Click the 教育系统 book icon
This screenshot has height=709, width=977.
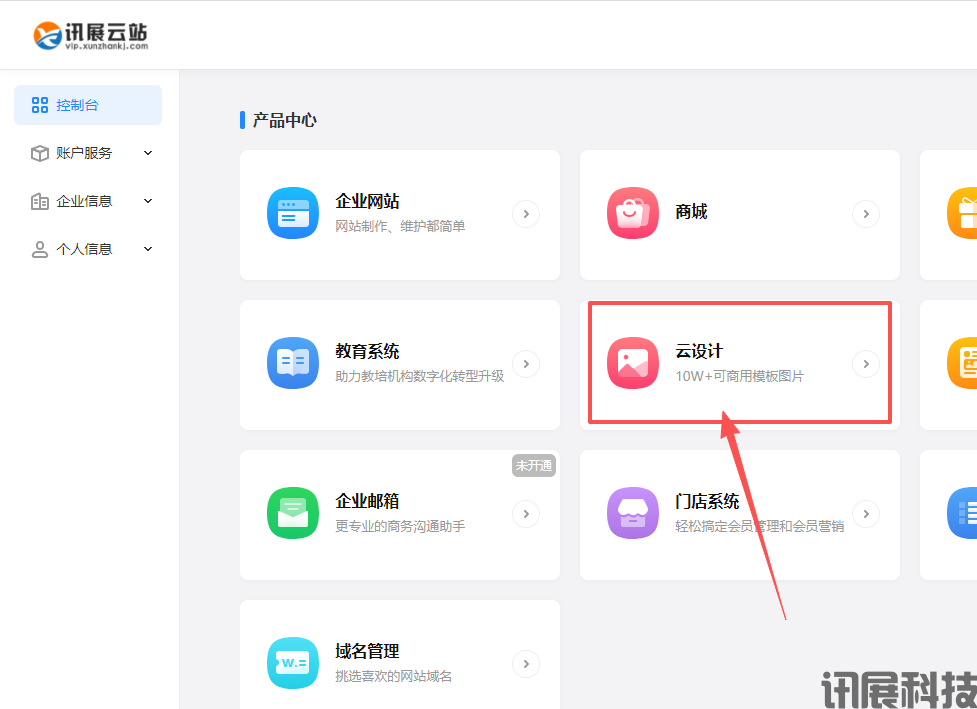point(292,363)
